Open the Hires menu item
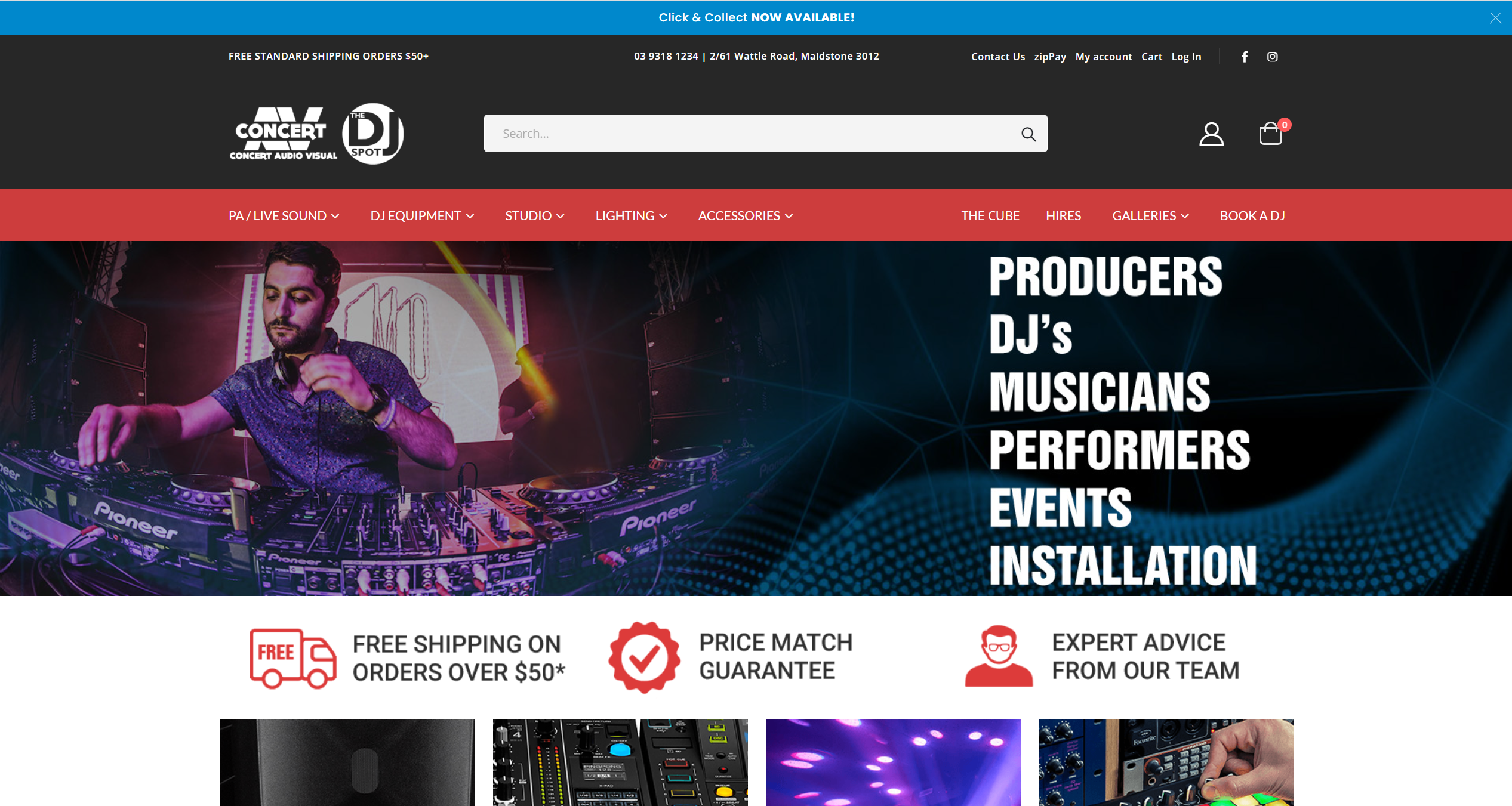1512x806 pixels. (1063, 215)
